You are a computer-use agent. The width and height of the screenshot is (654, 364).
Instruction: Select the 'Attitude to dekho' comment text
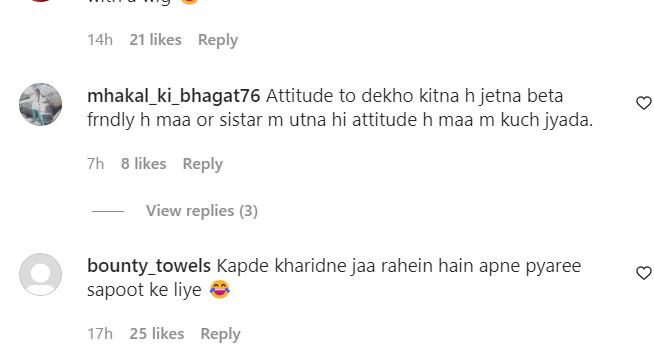coord(340,108)
